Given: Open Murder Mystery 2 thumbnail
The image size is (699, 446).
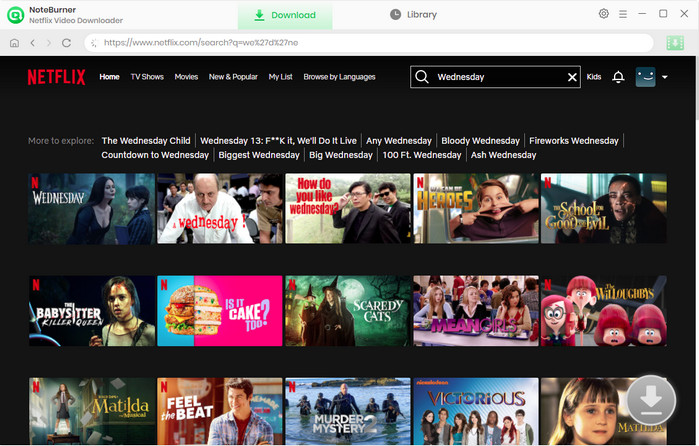Looking at the screenshot, I should 348,411.
